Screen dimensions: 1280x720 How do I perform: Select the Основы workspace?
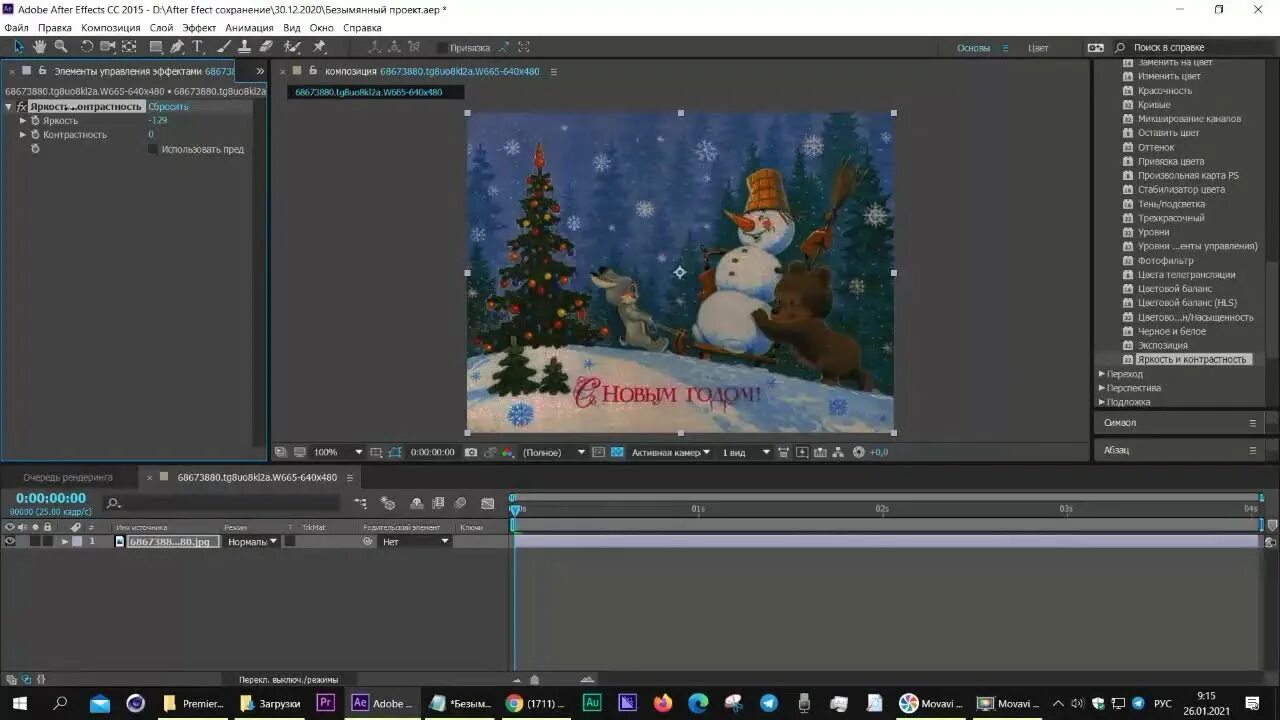click(973, 47)
